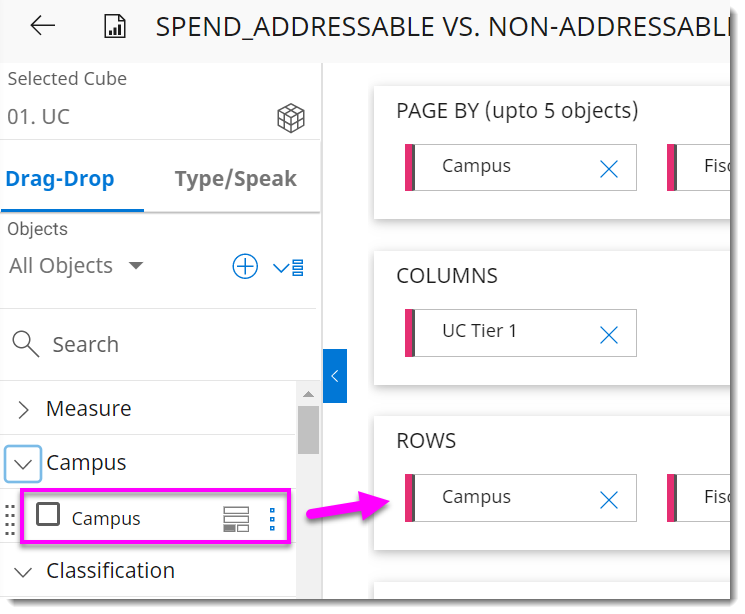Viewport: 745px width, 614px height.
Task: Remove Campus from Page By
Action: click(608, 169)
